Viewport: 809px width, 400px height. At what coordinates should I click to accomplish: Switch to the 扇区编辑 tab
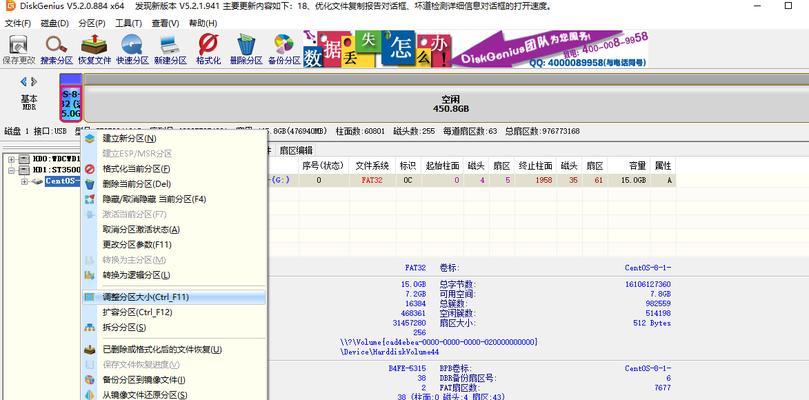click(296, 151)
